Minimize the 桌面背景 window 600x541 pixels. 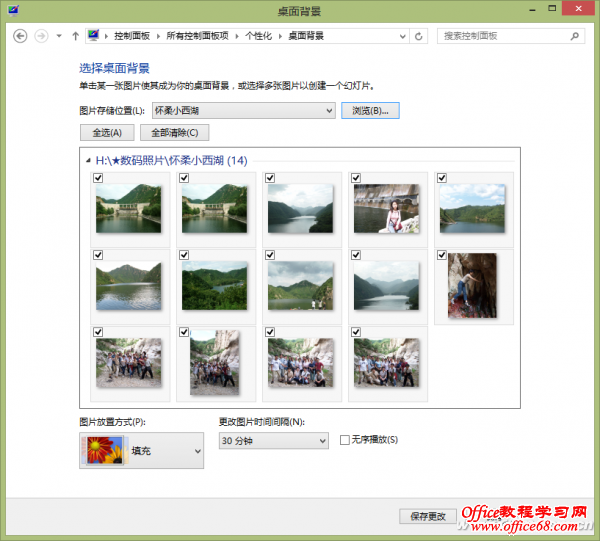point(532,9)
